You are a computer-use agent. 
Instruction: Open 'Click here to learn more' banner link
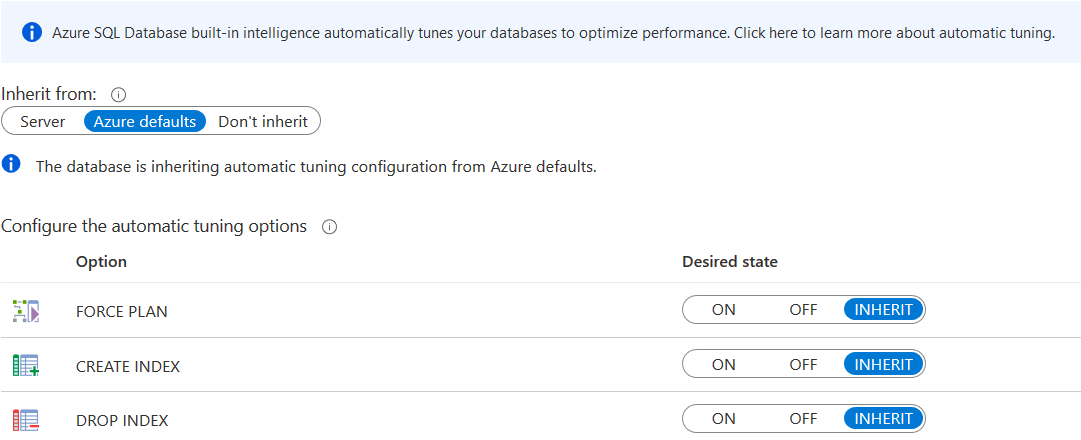pos(894,33)
